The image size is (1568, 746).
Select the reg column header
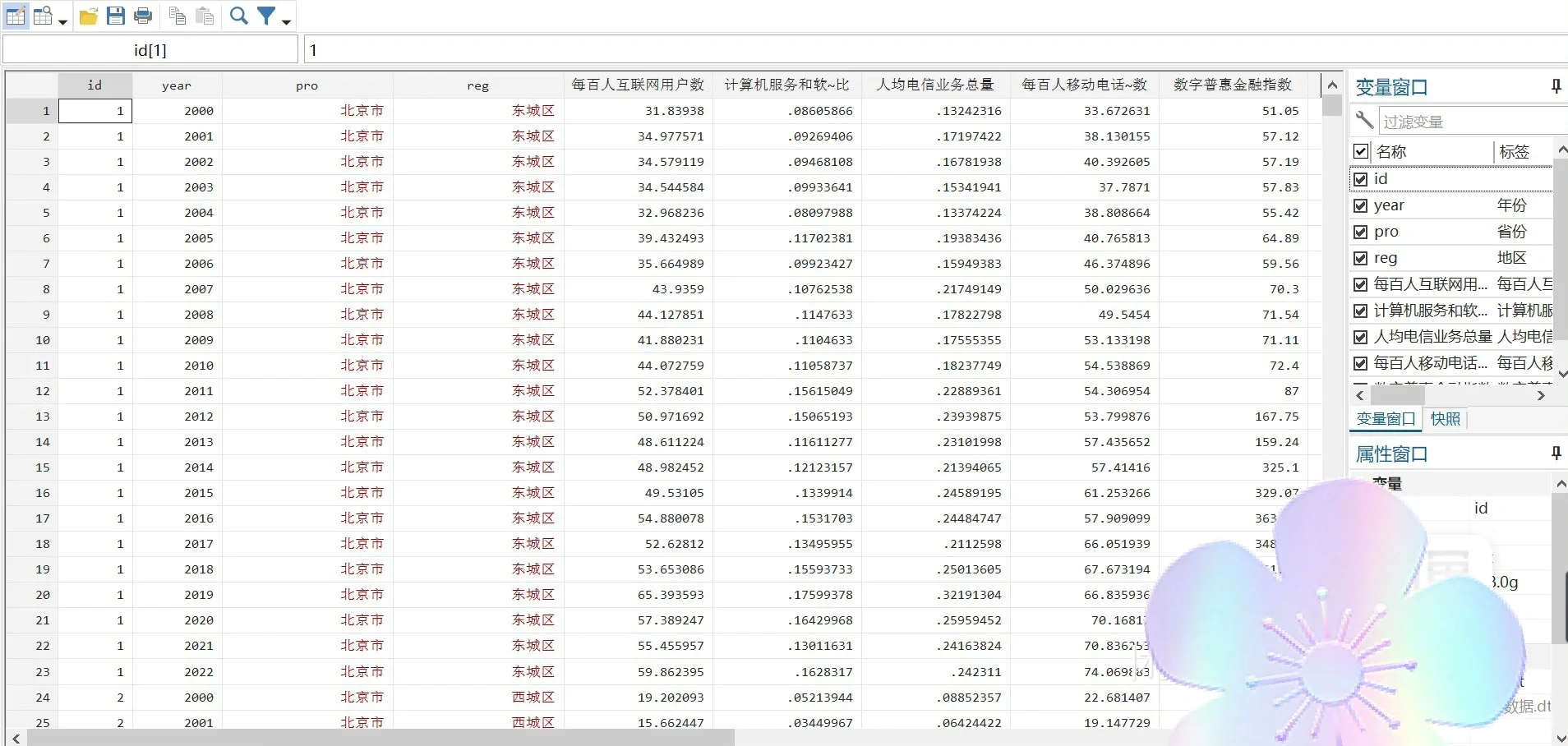click(477, 85)
